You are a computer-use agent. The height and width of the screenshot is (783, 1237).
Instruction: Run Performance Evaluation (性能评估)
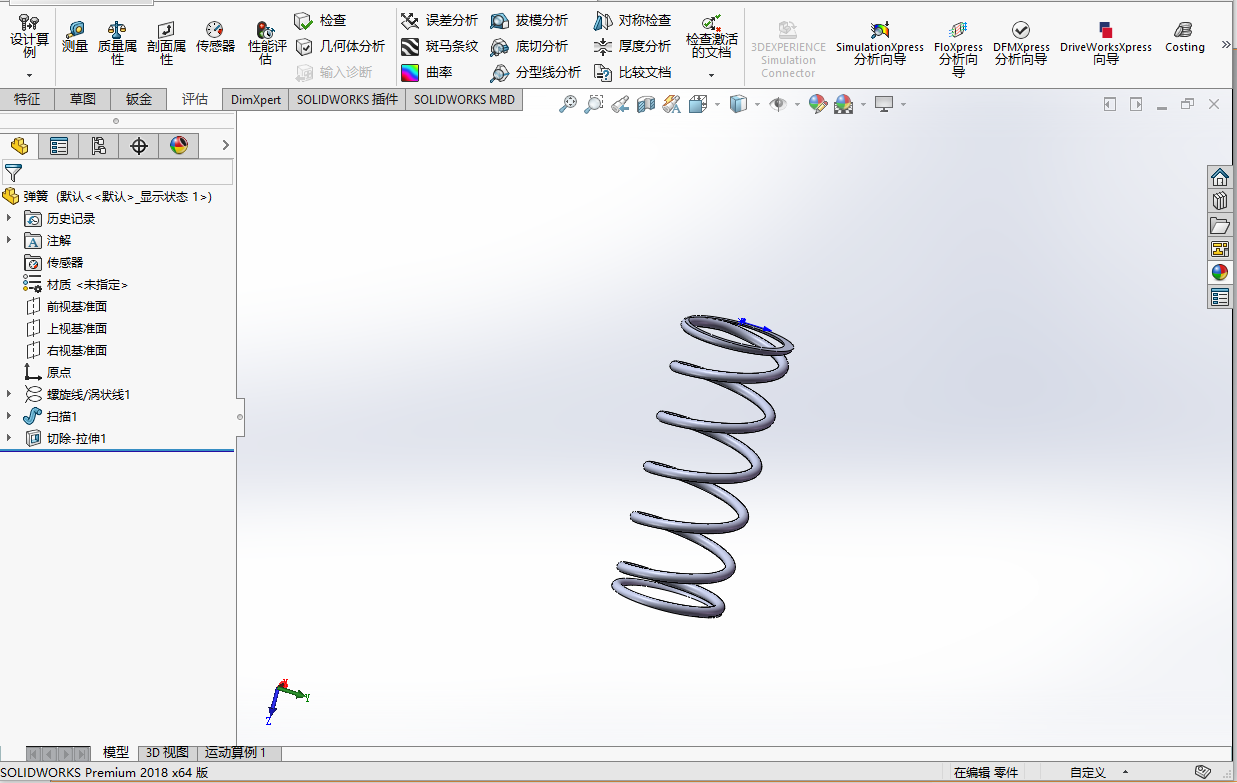click(x=266, y=42)
